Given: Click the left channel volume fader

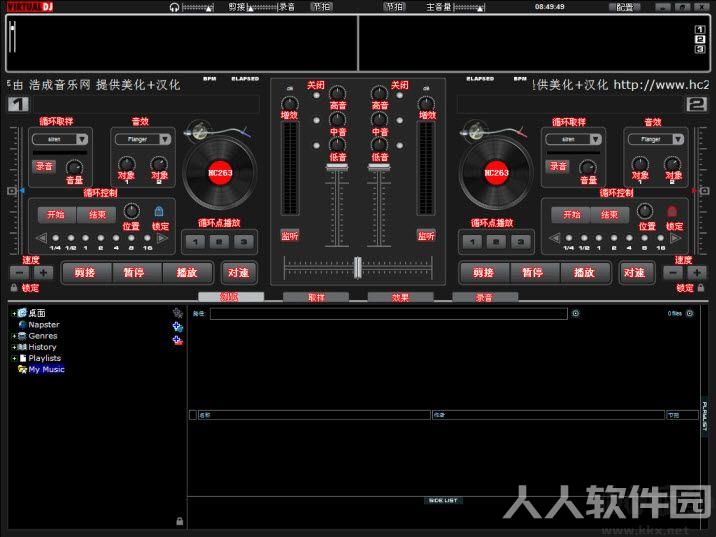Looking at the screenshot, I should [x=337, y=168].
